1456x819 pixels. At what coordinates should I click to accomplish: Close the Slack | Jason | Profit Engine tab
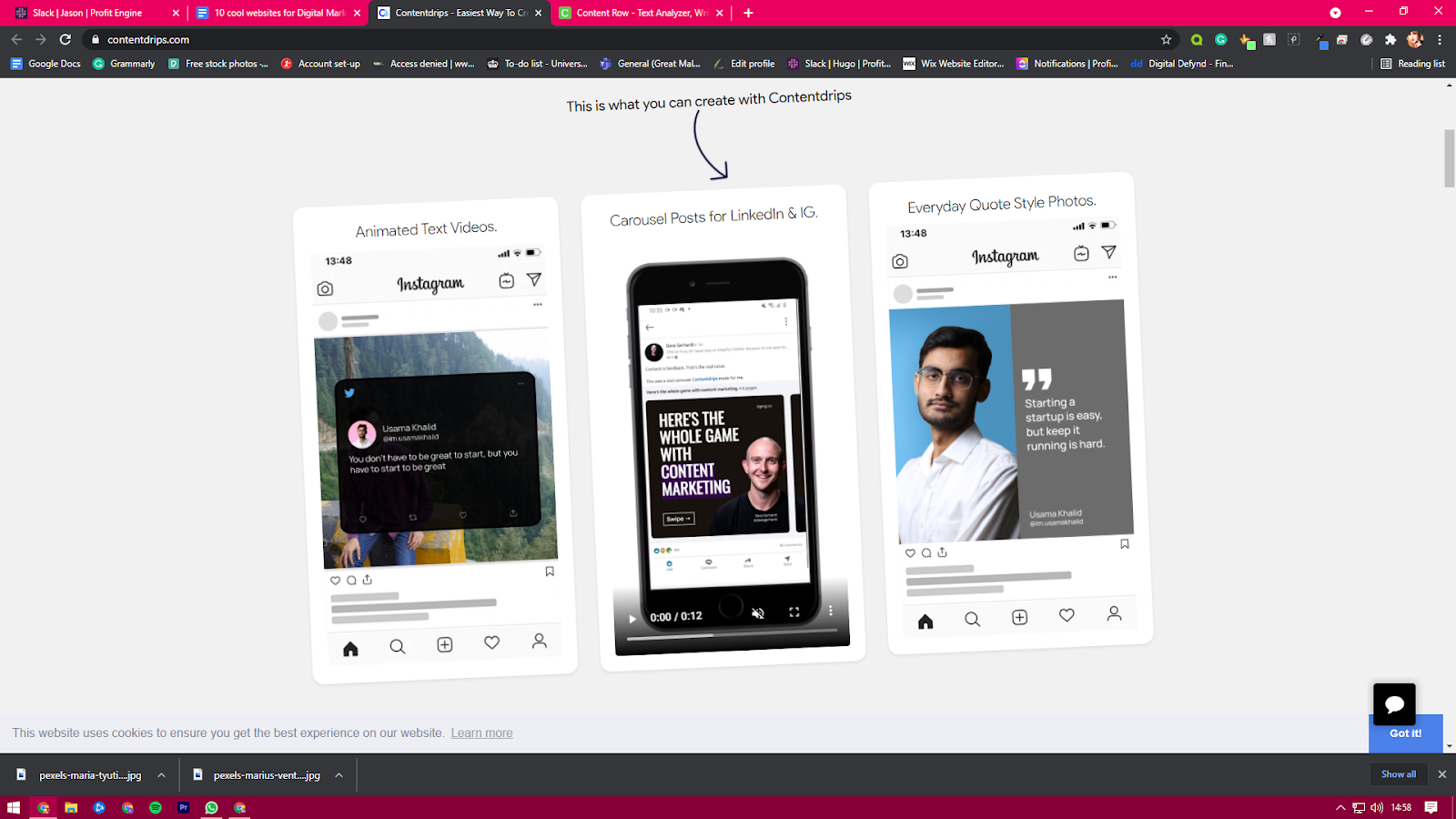pos(176,13)
